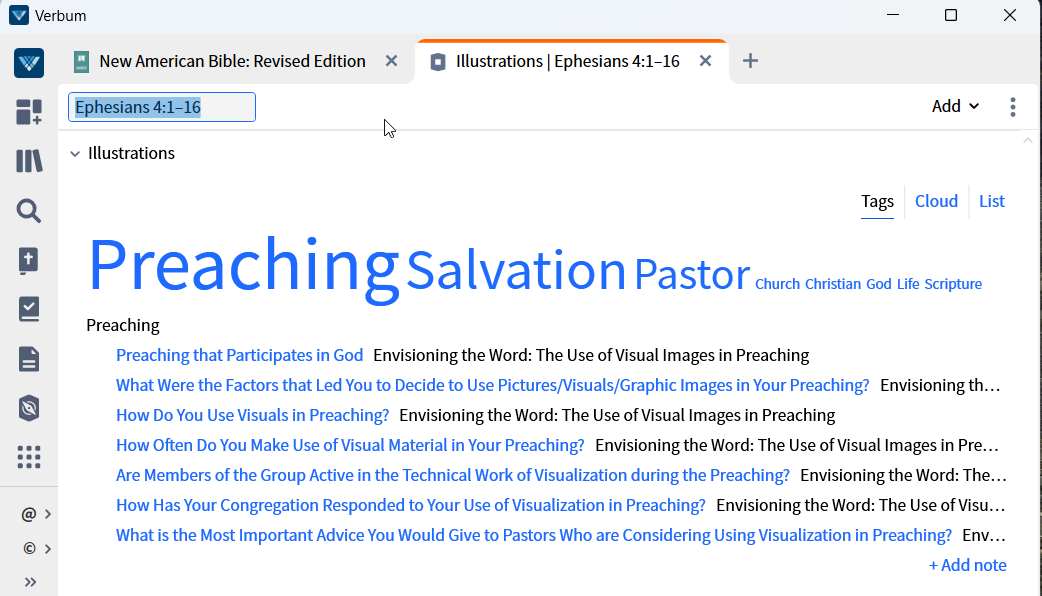Open Are Members of the Group link

(x=453, y=475)
